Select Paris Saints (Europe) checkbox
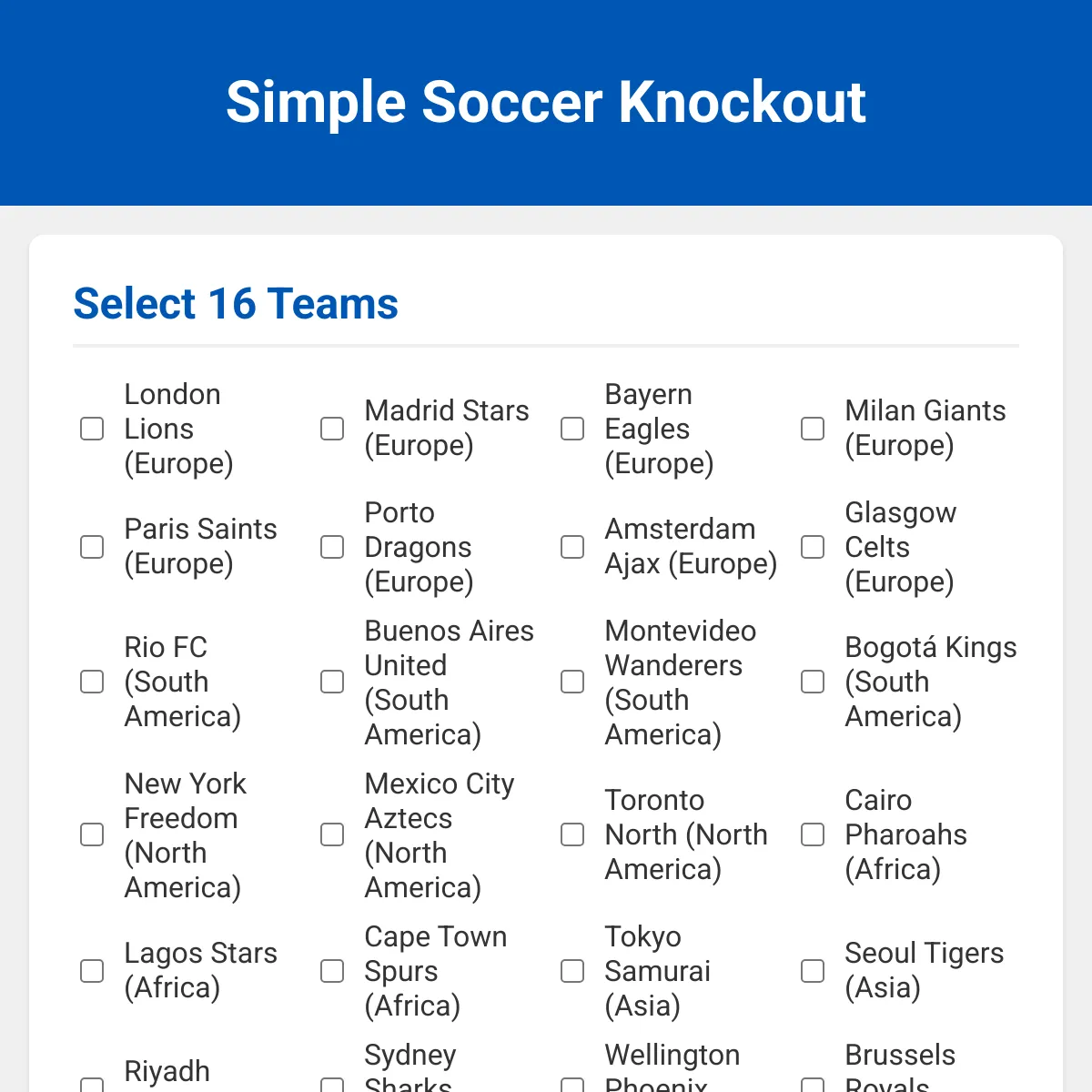1092x1092 pixels. (92, 547)
